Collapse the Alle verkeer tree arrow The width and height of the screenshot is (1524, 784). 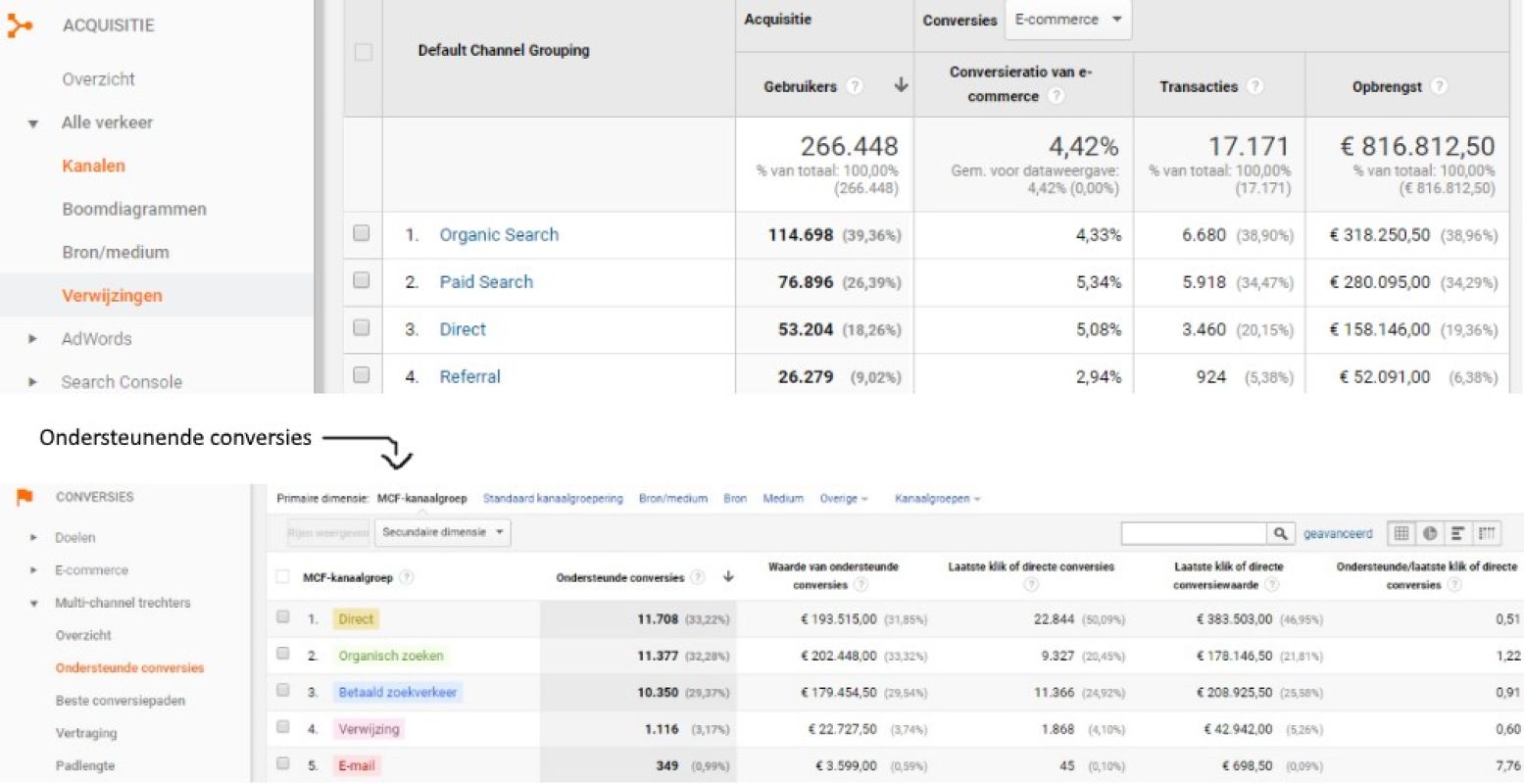[x=33, y=123]
